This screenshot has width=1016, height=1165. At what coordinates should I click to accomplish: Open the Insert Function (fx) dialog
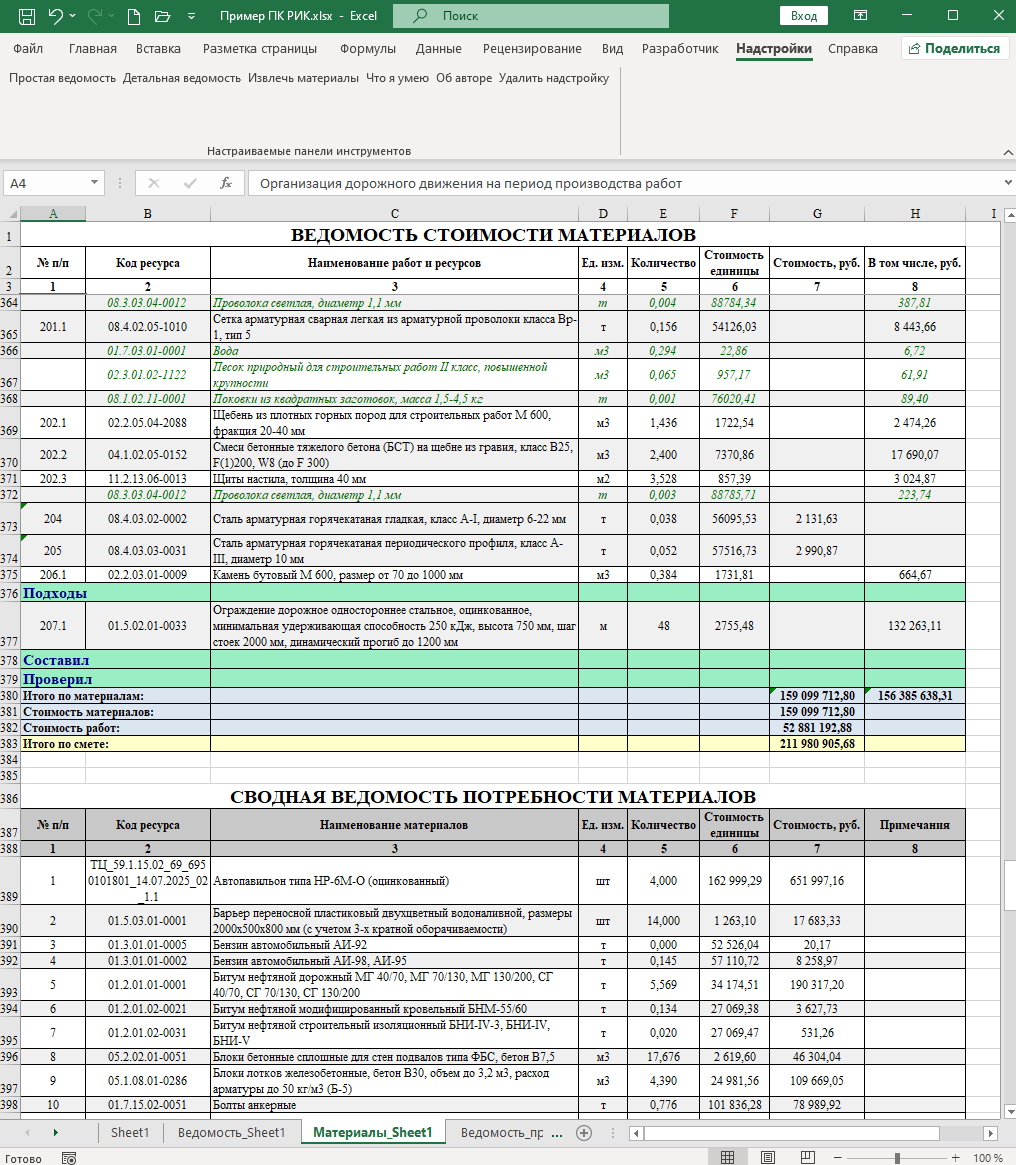(x=226, y=183)
